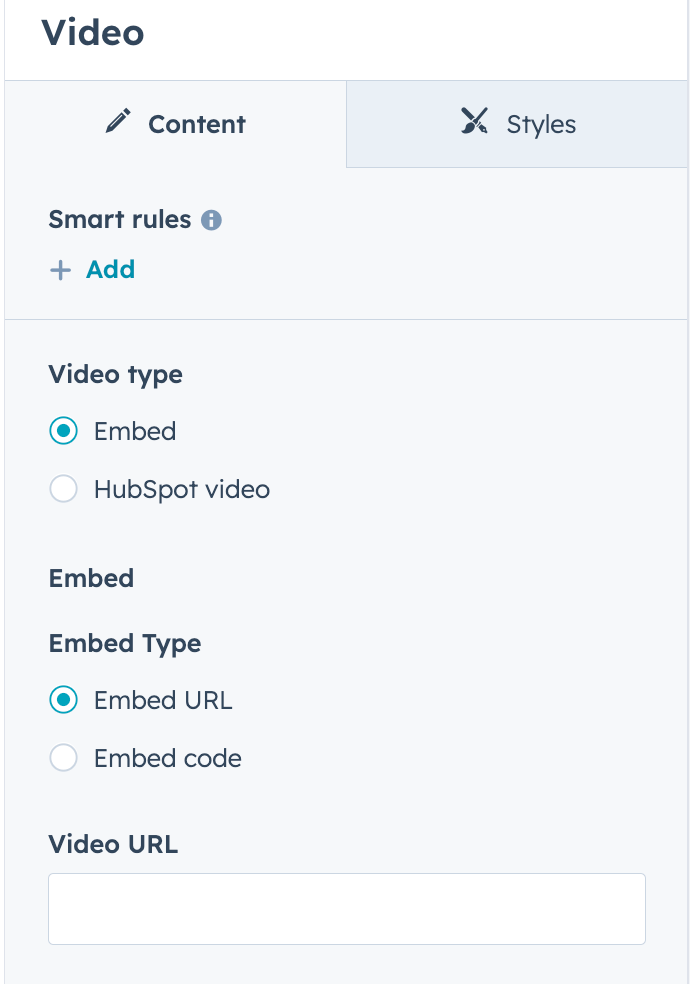Viewport: 690px width, 984px height.
Task: Select the Embed video type
Action: [63, 431]
